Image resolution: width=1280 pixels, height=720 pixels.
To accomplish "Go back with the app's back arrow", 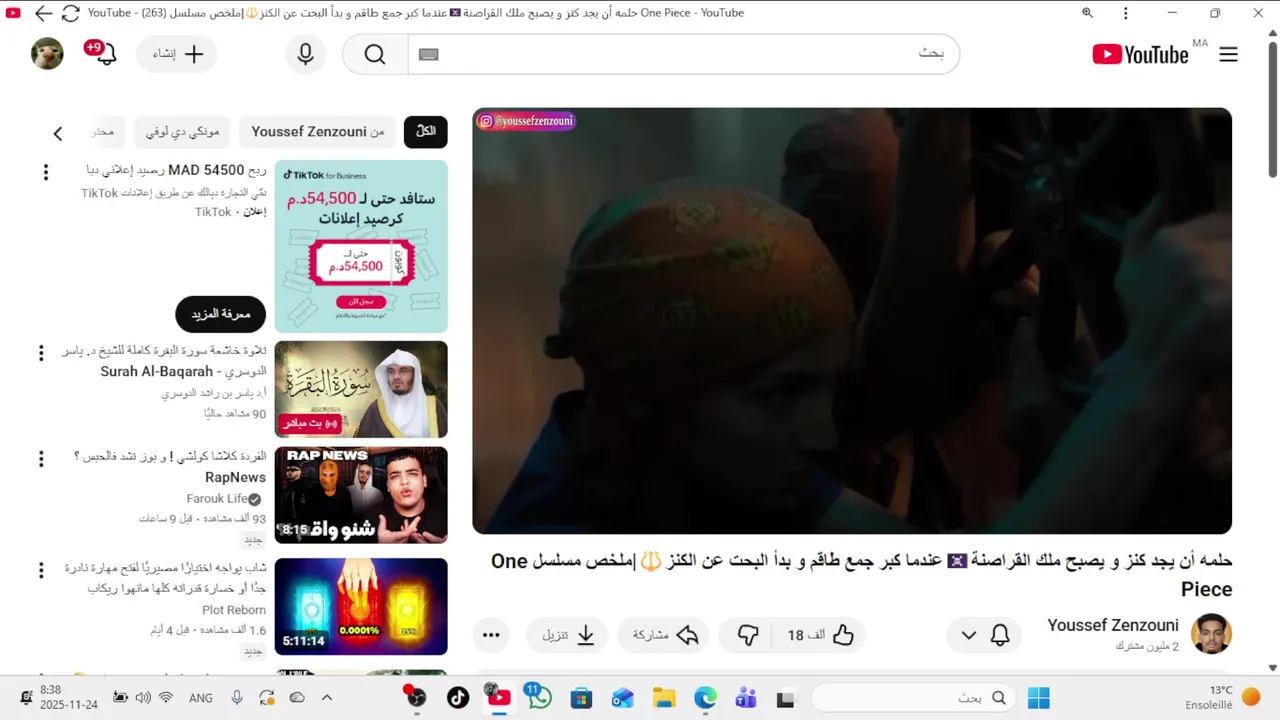I will (x=43, y=14).
